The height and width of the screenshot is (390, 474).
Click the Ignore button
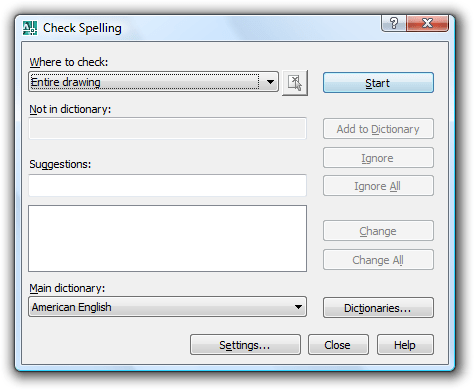tap(378, 158)
